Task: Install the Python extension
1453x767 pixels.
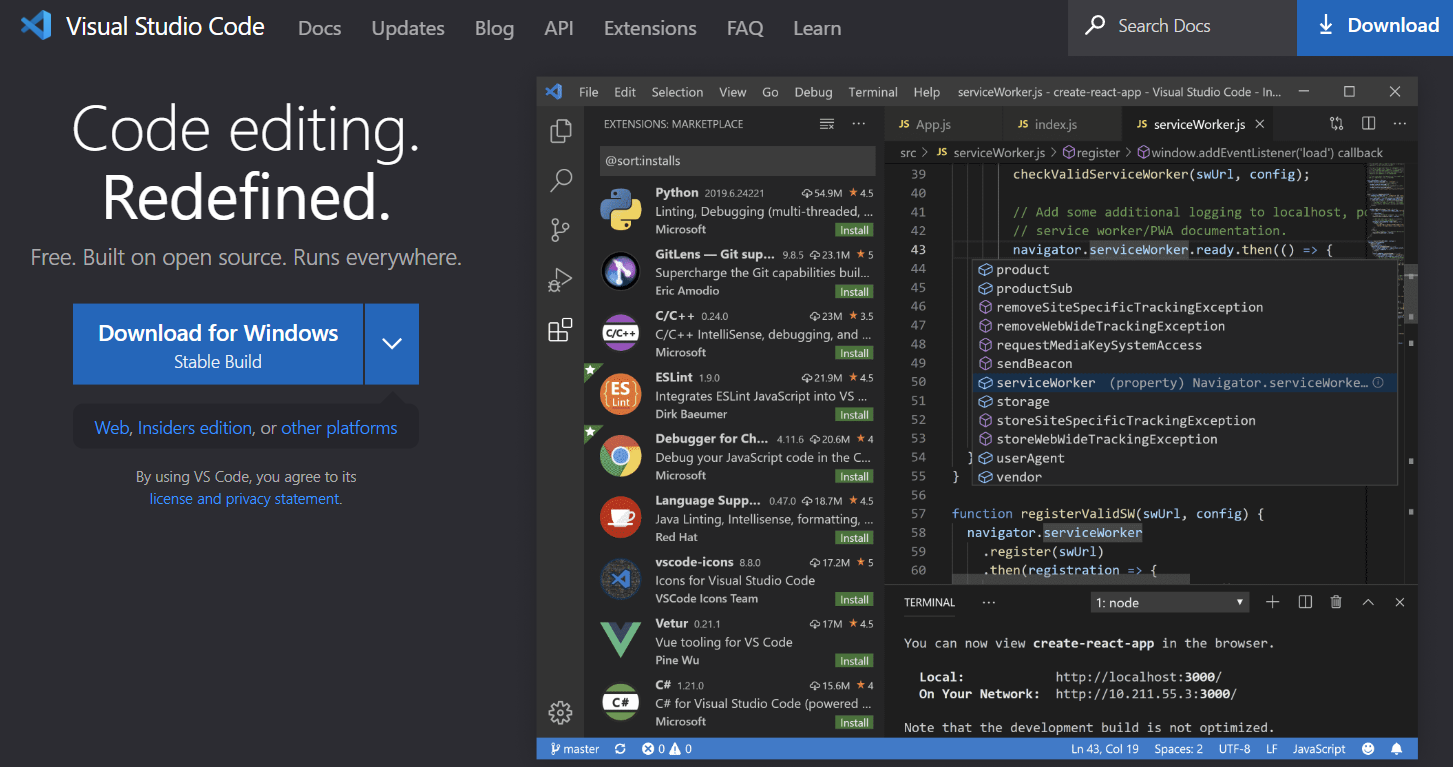Action: [x=854, y=230]
